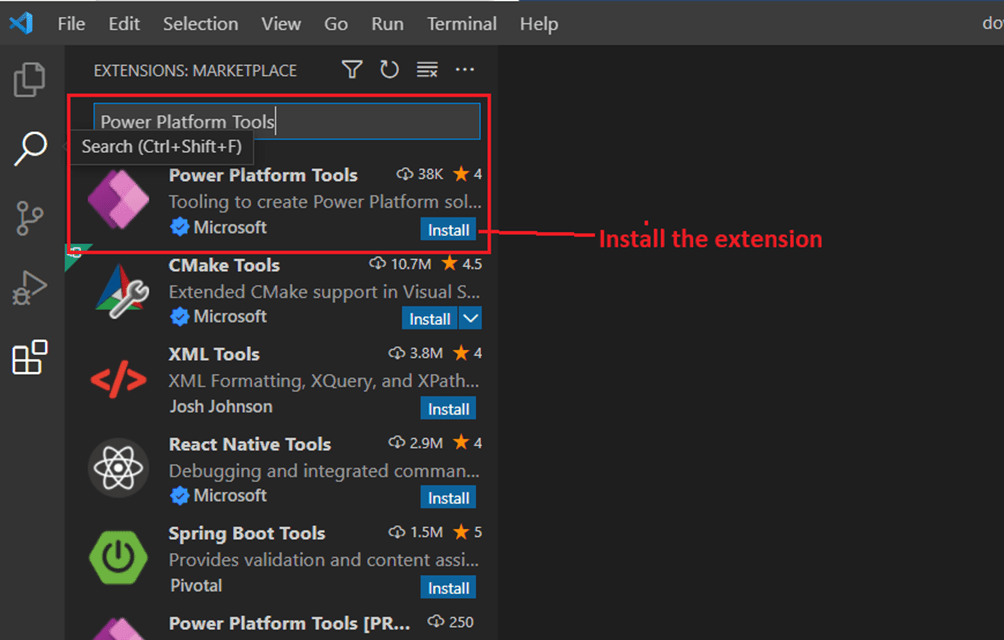Install the XML Tools extension

(x=448, y=408)
